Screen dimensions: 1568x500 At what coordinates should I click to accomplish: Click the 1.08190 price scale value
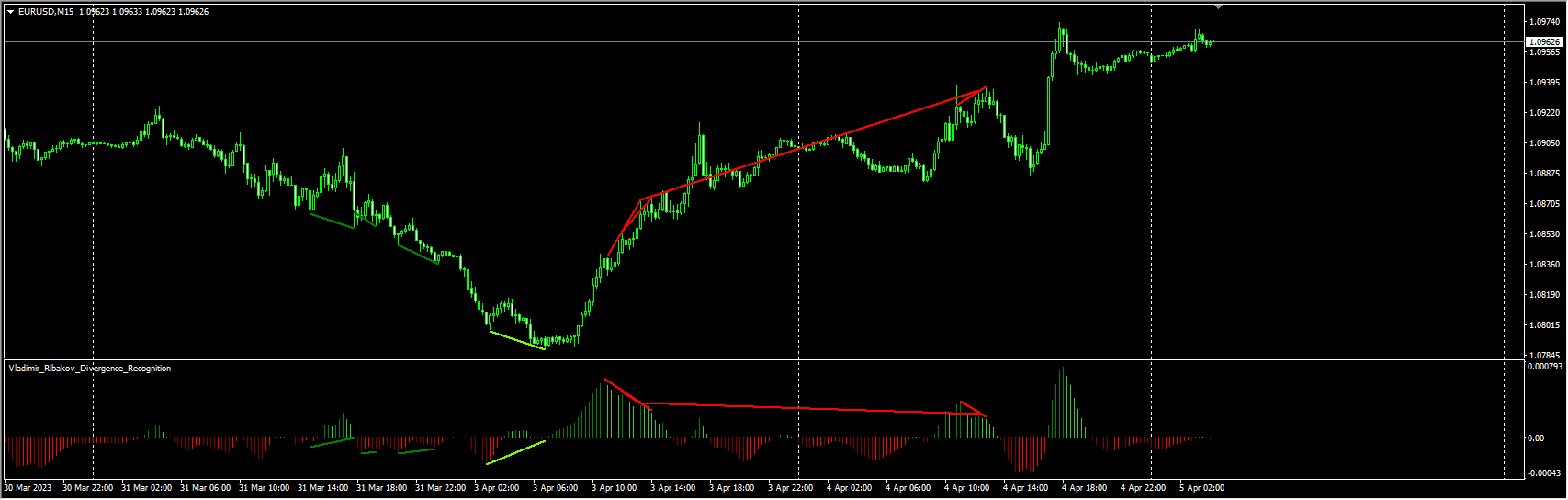1544,295
